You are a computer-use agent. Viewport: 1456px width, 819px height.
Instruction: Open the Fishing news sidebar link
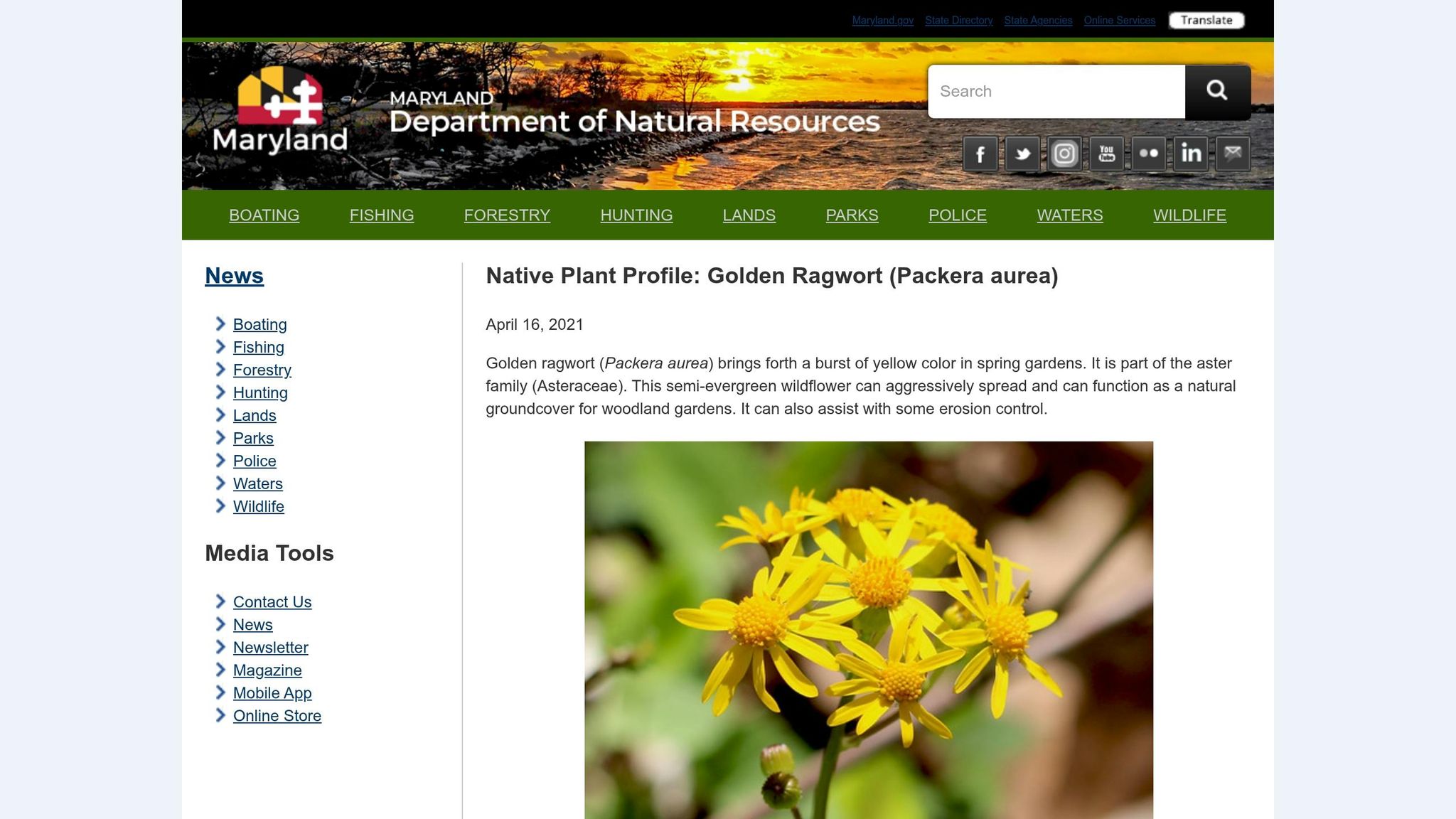(x=258, y=348)
